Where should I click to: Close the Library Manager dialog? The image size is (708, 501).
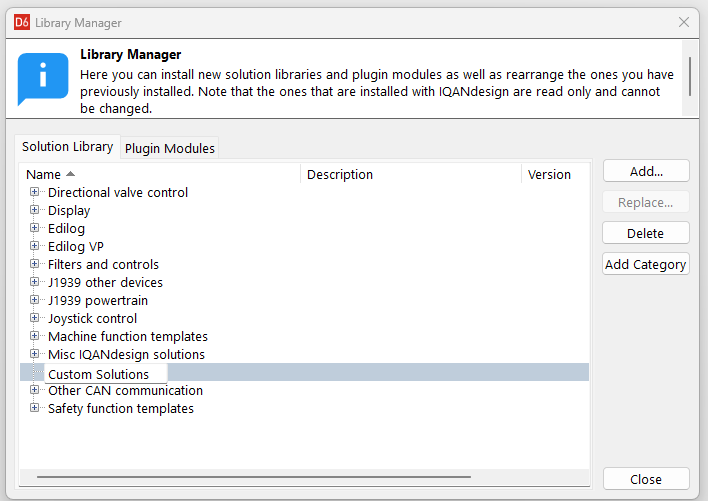coord(646,479)
